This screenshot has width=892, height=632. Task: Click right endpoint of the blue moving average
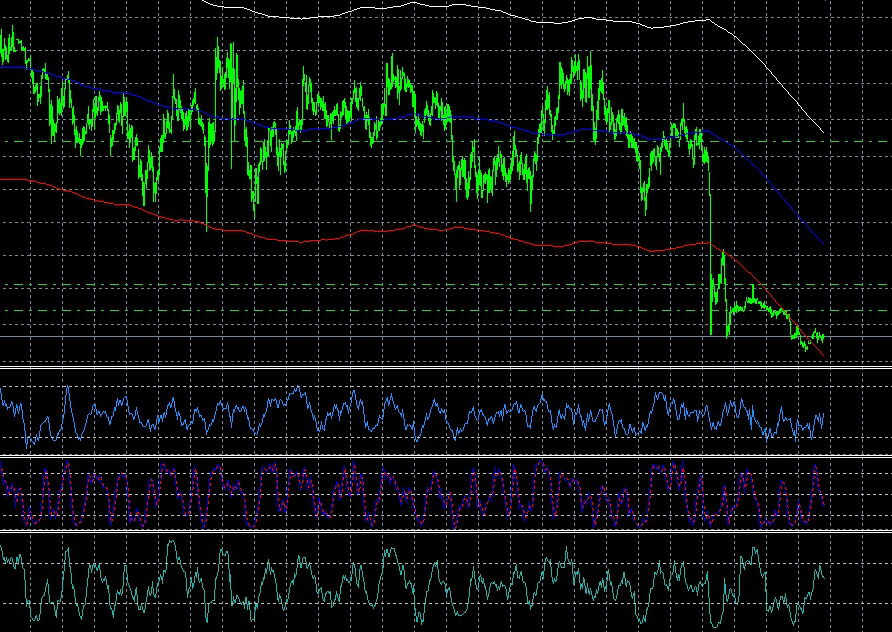tap(822, 243)
